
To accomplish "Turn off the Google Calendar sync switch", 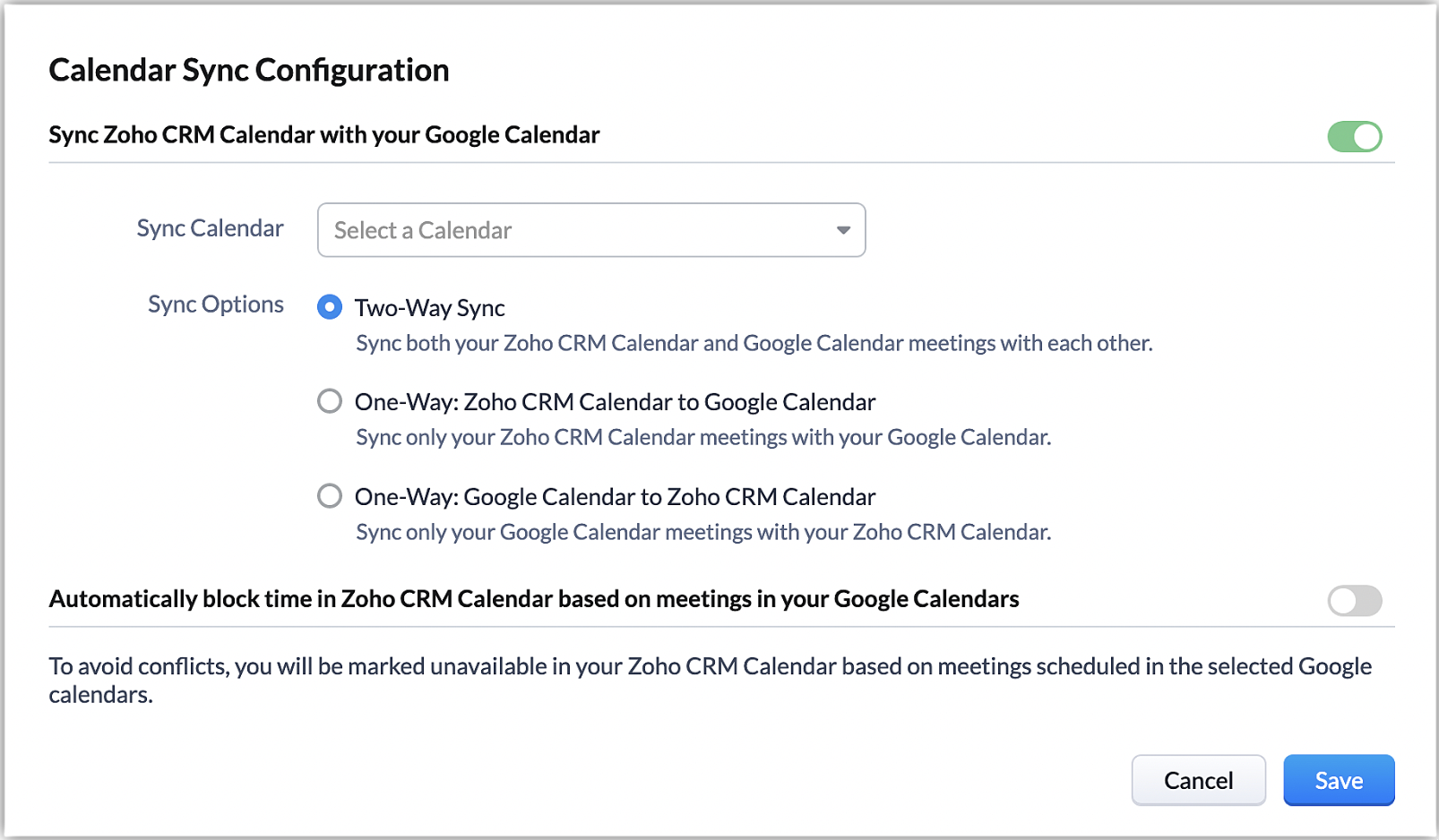I will (x=1354, y=137).
